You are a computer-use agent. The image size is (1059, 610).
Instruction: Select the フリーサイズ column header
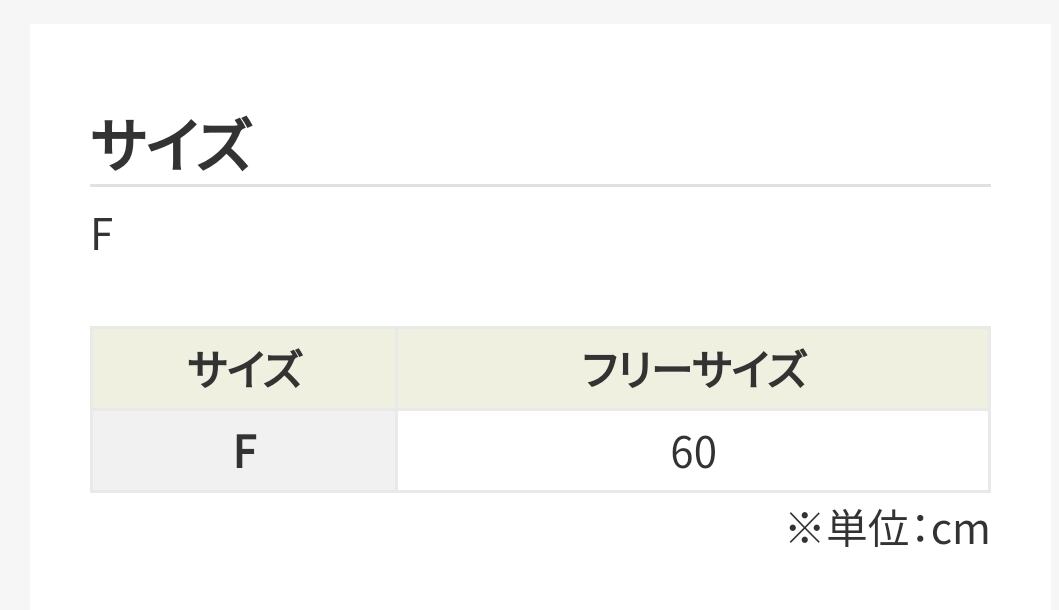[x=693, y=369]
